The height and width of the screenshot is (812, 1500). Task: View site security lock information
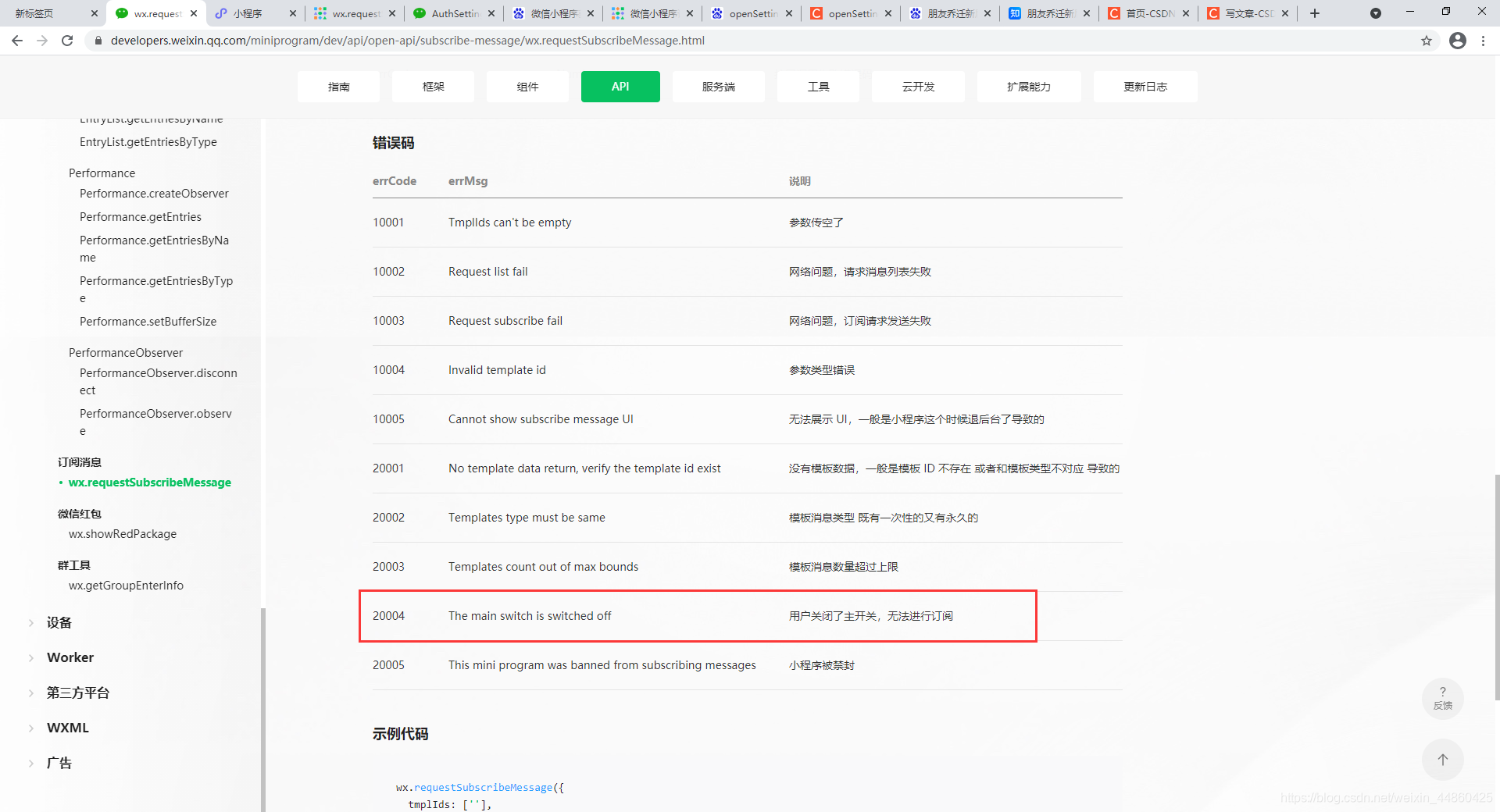[98, 41]
